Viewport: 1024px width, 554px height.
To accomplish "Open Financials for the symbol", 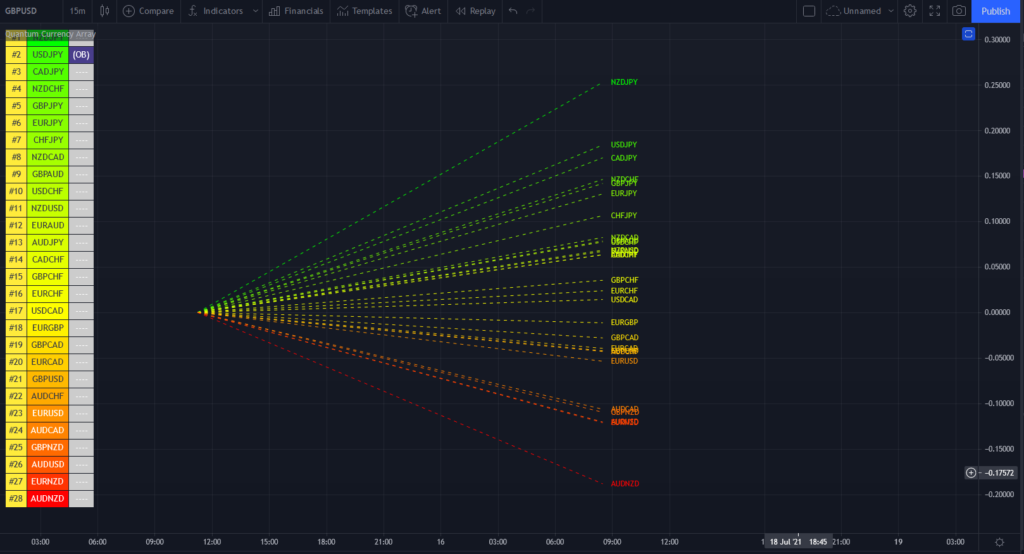I will [296, 11].
